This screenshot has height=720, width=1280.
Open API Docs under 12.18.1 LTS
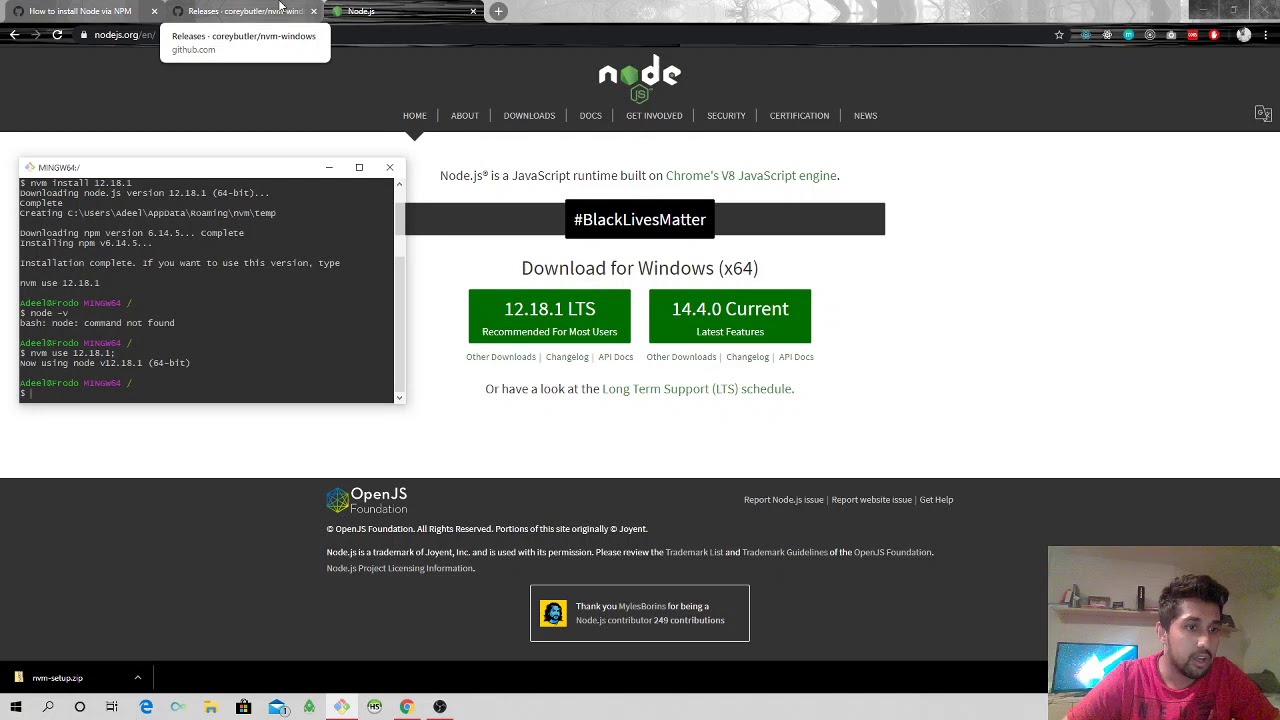pos(616,357)
